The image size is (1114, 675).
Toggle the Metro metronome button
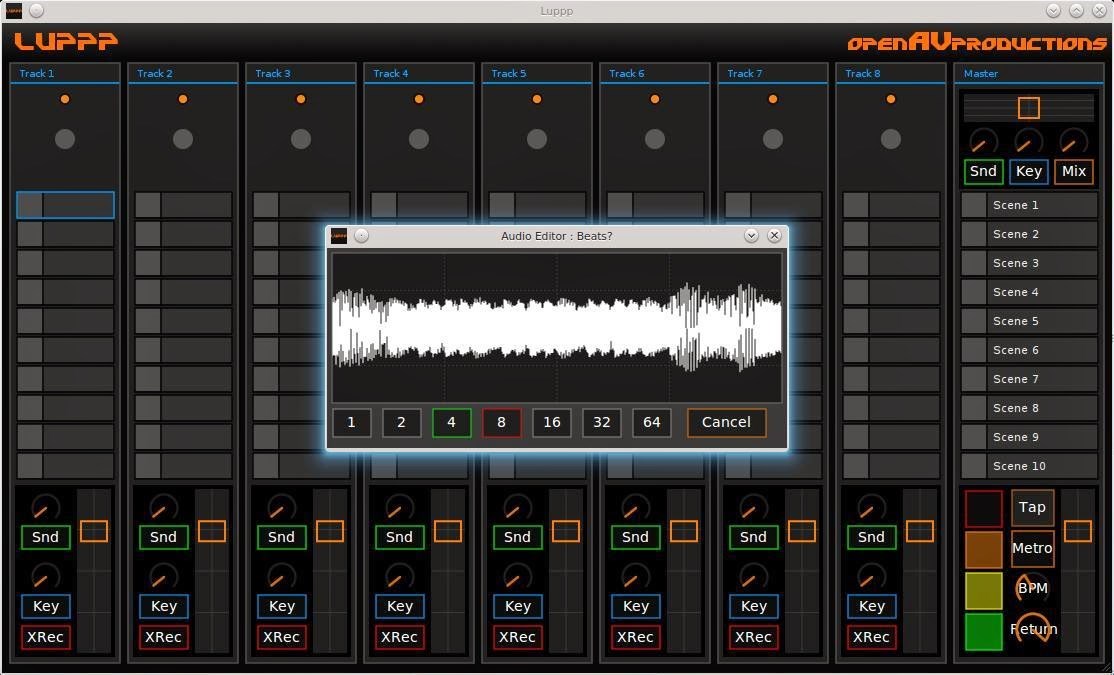pyautogui.click(x=1032, y=548)
